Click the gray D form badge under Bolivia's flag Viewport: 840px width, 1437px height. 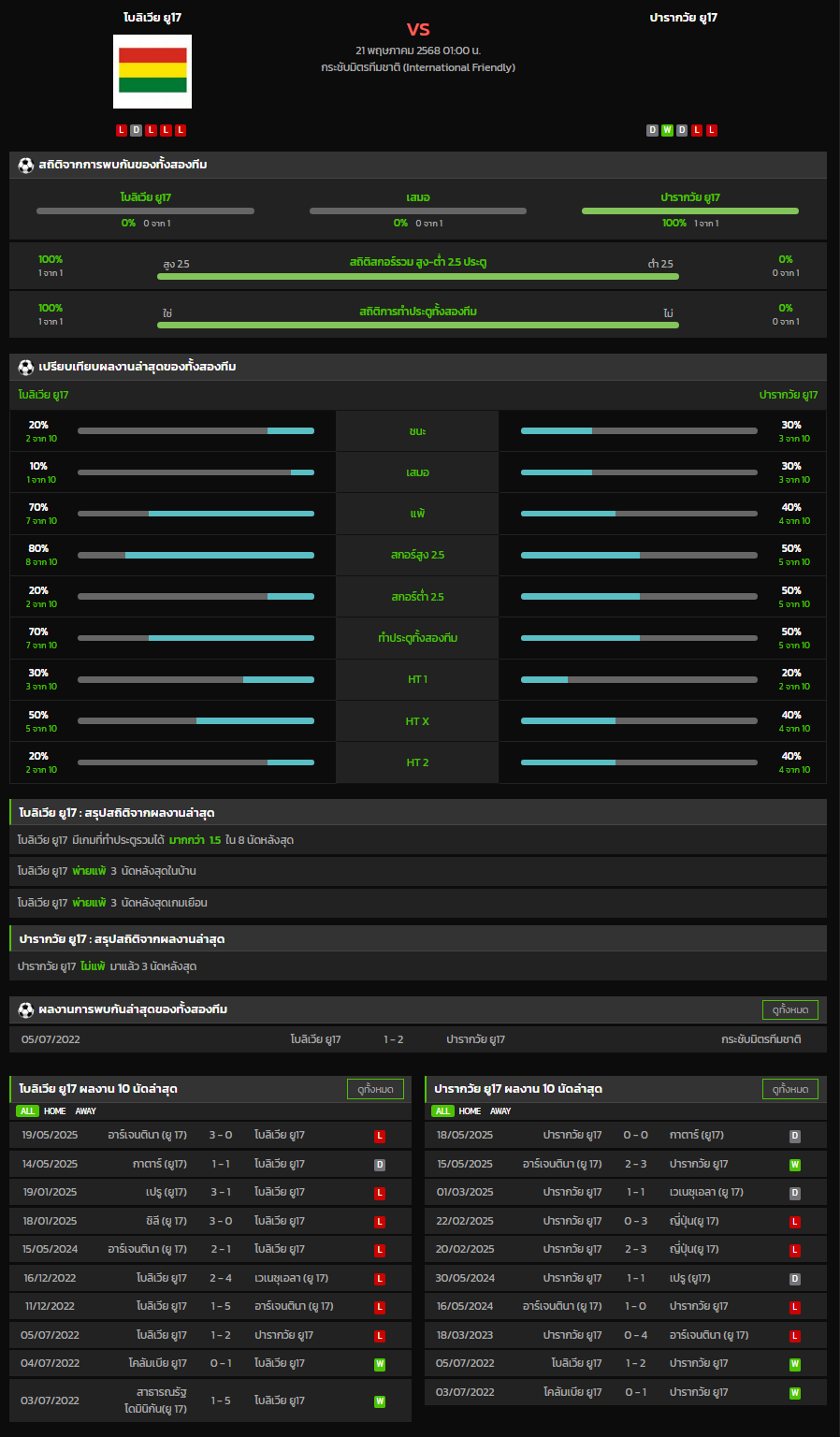pyautogui.click(x=137, y=130)
